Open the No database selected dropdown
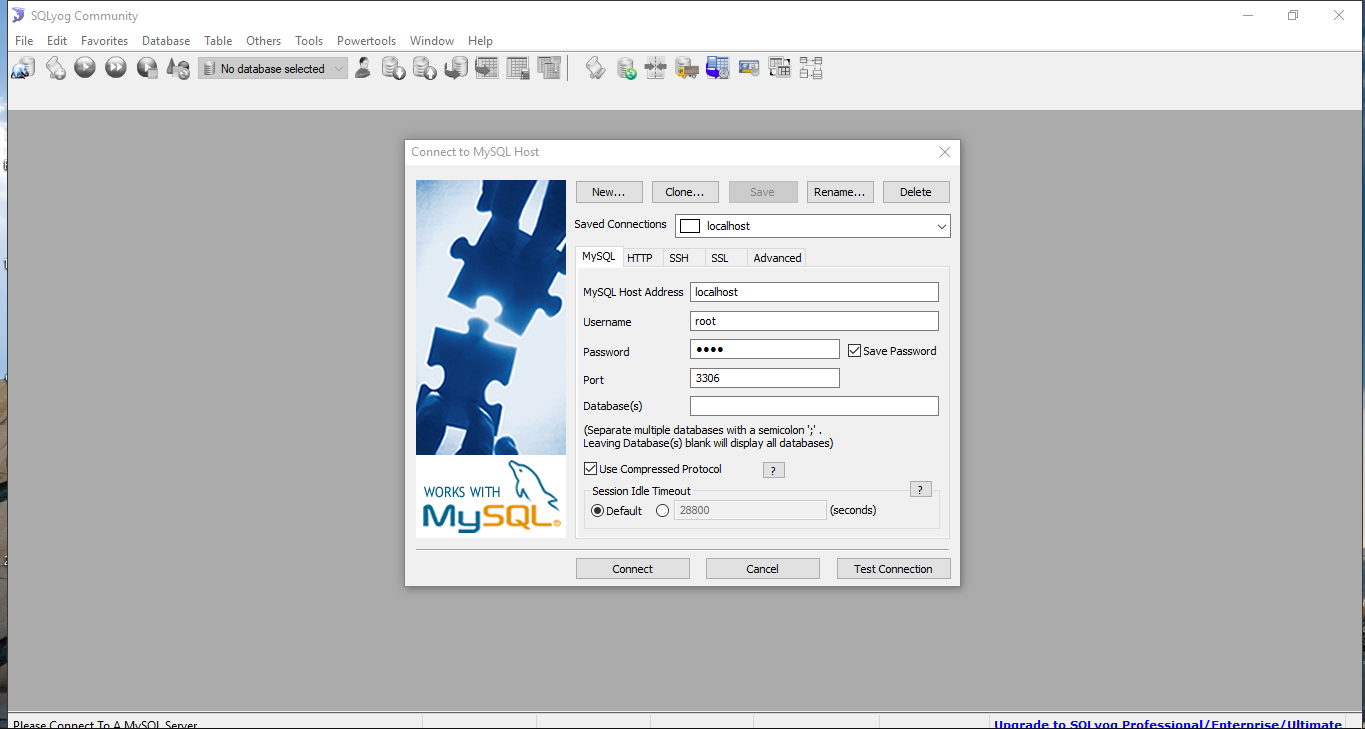1365x729 pixels. pyautogui.click(x=273, y=68)
